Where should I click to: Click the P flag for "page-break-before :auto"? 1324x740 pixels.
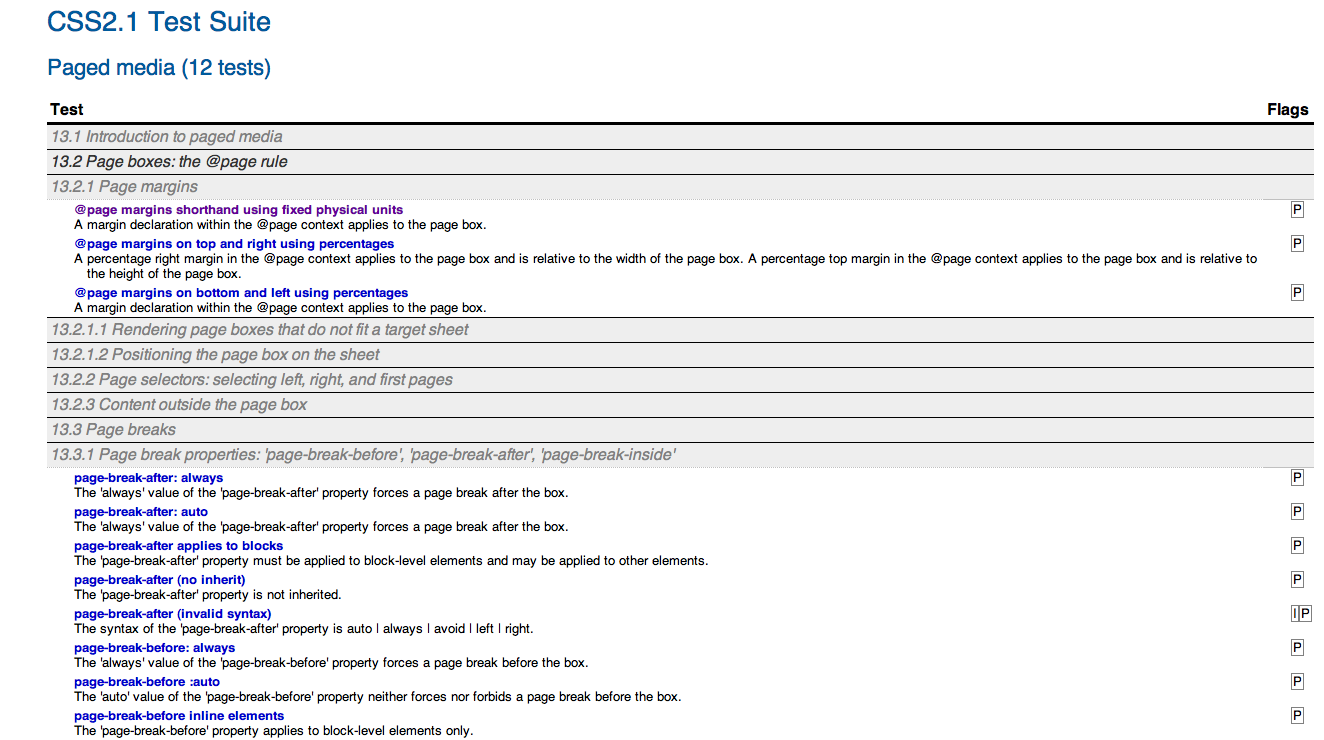coord(1297,681)
